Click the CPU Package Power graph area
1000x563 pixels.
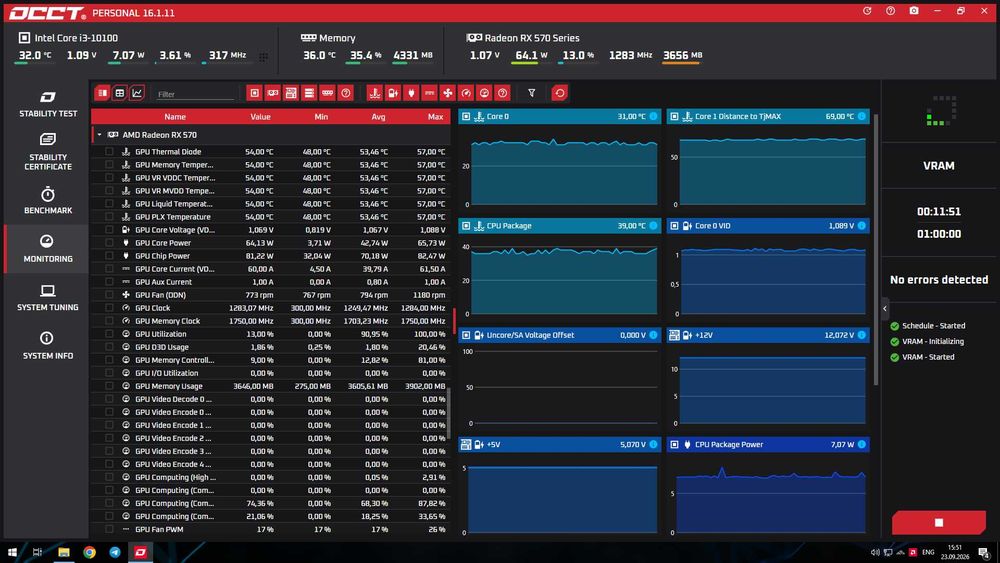[768, 496]
